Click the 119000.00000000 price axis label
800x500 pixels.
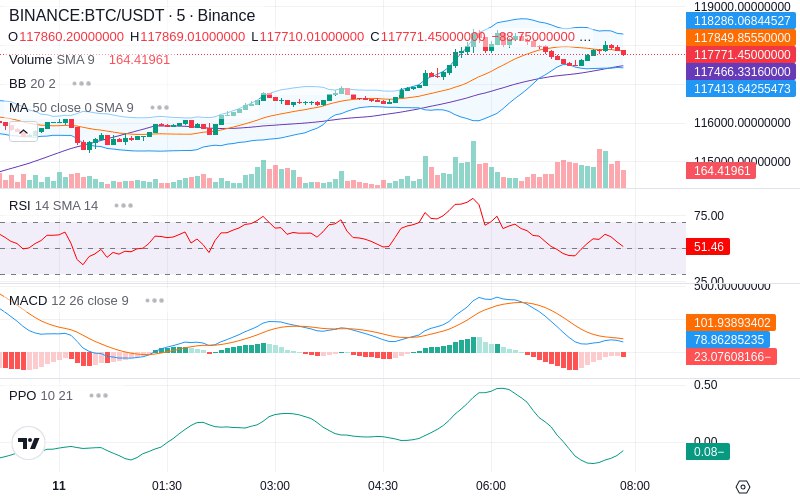pos(742,7)
